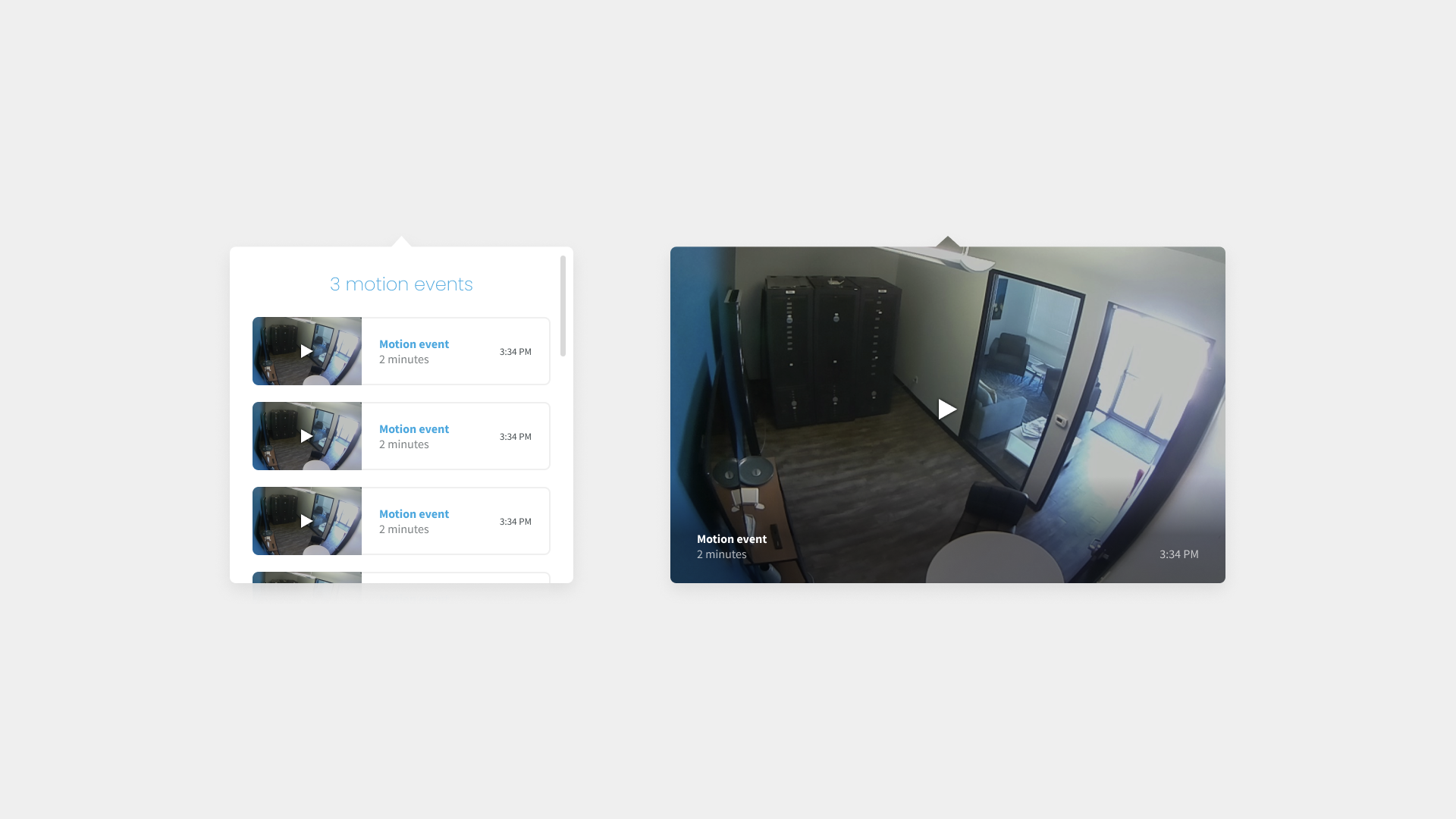
Task: Play the large camera video preview
Action: click(946, 409)
